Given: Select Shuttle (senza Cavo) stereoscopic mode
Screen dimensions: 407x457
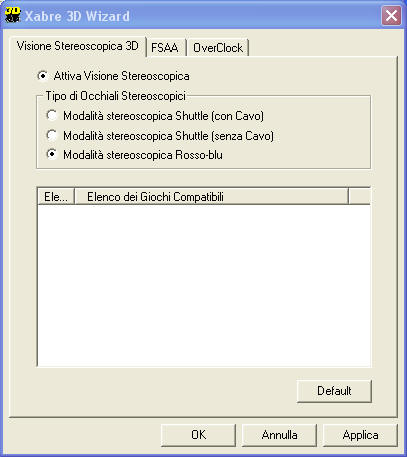Looking at the screenshot, I should click(x=52, y=135).
